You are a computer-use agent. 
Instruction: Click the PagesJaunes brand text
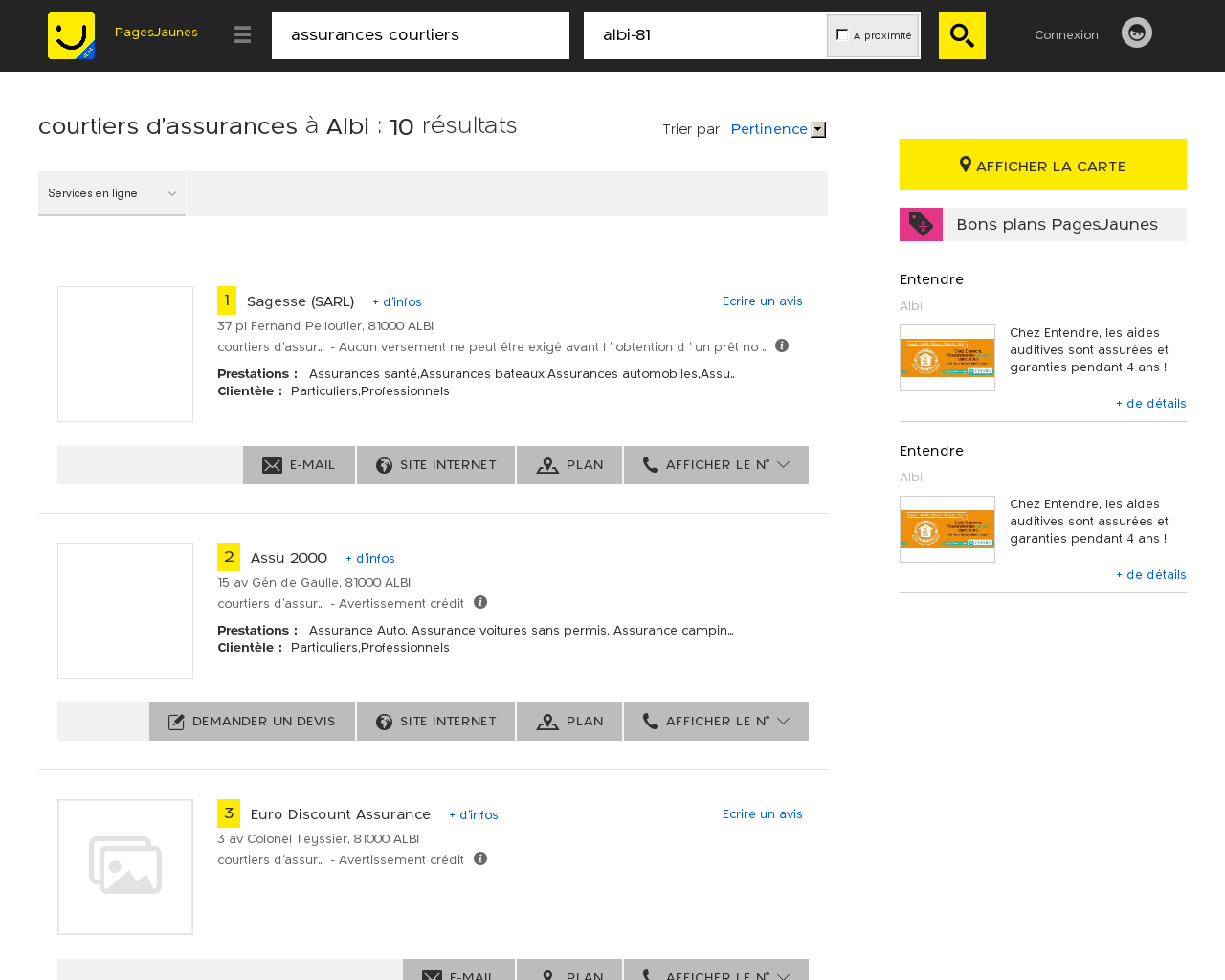click(x=156, y=33)
